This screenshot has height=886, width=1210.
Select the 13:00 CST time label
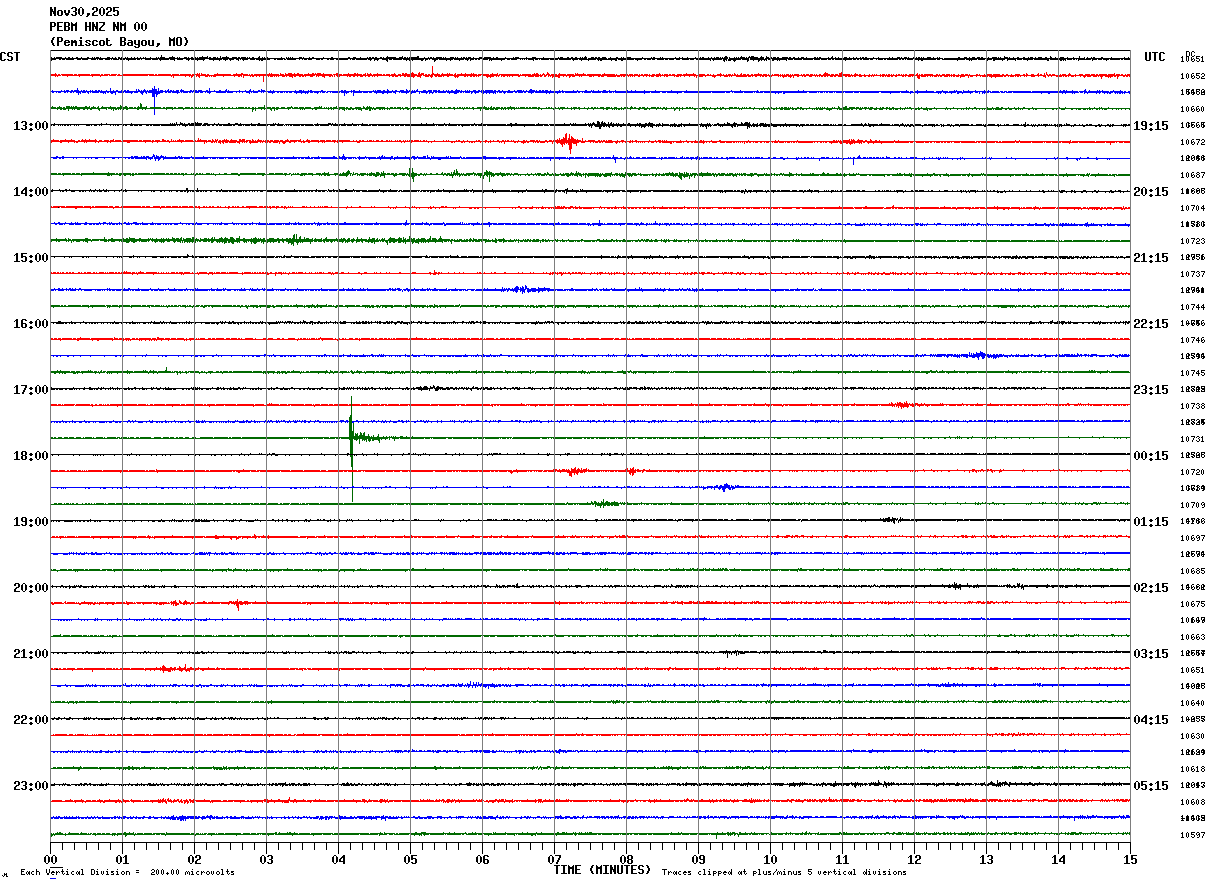point(30,126)
